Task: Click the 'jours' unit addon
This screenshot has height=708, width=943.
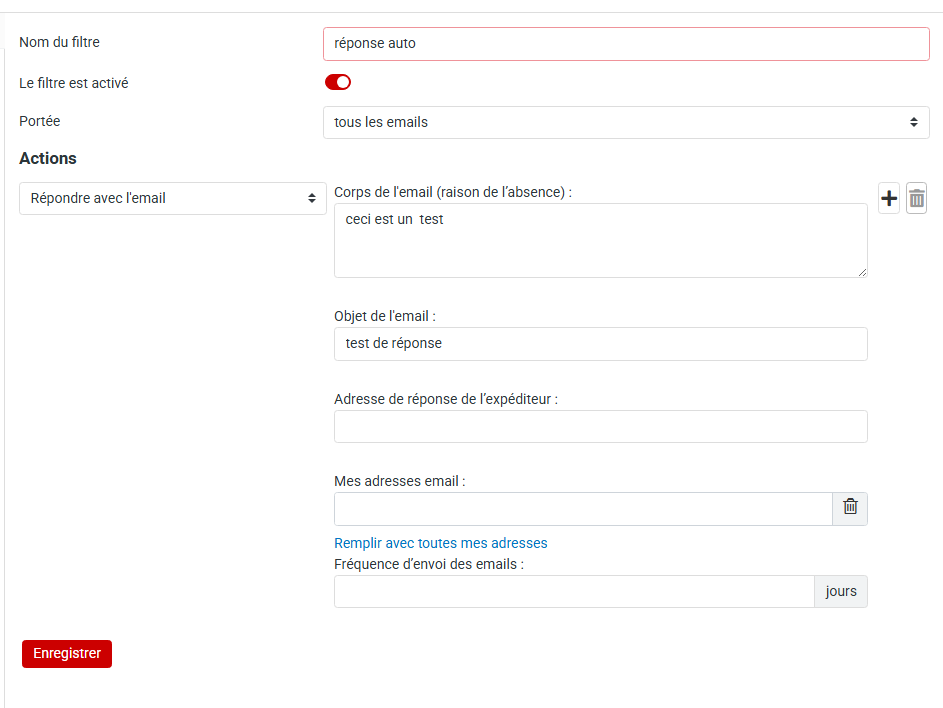Action: tap(841, 591)
